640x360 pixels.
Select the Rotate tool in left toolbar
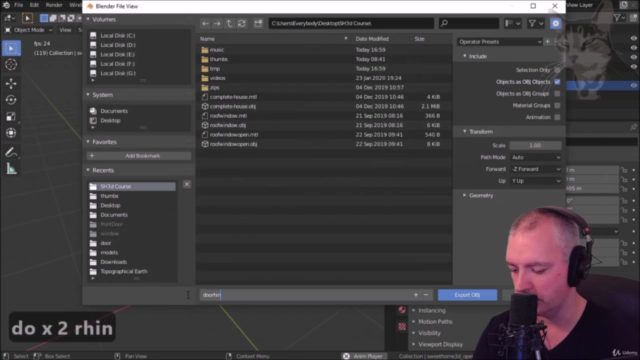tap(11, 100)
